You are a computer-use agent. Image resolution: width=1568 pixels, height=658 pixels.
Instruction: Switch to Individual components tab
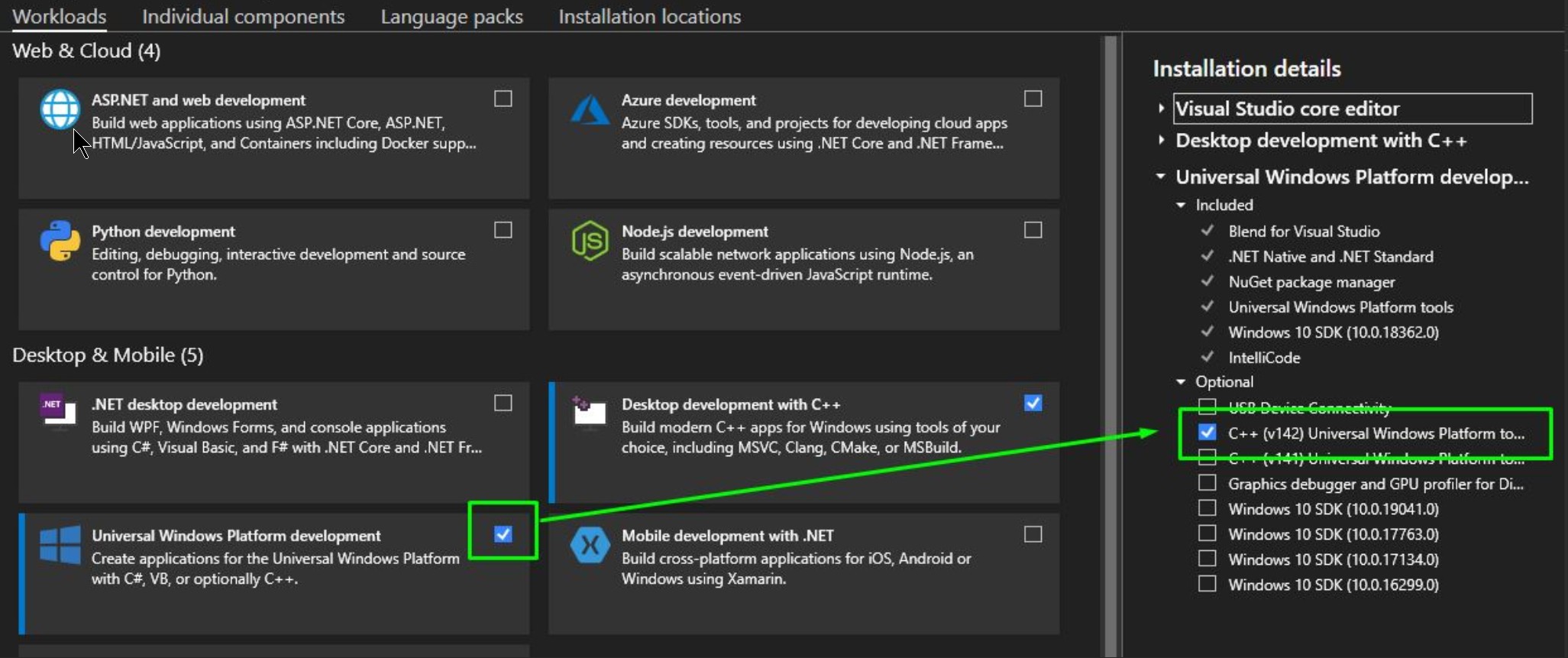click(x=243, y=16)
